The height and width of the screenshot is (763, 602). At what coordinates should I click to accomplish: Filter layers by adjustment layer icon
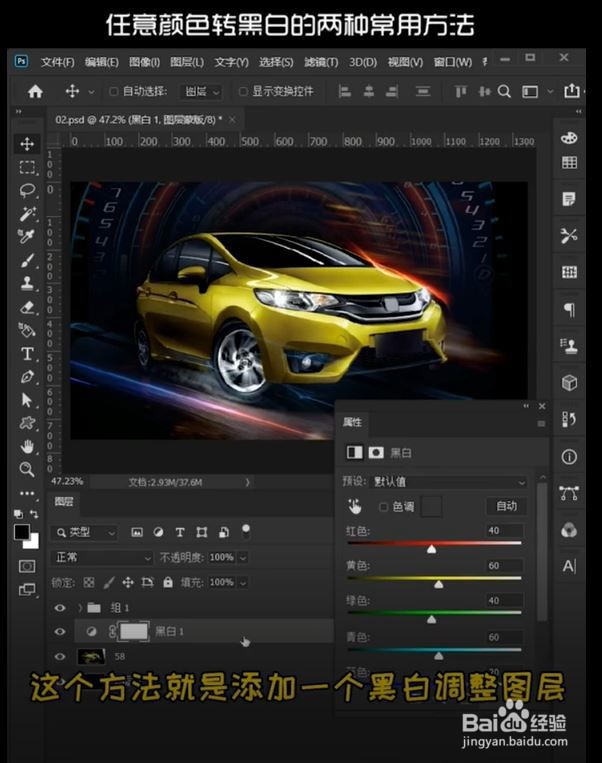[158, 532]
